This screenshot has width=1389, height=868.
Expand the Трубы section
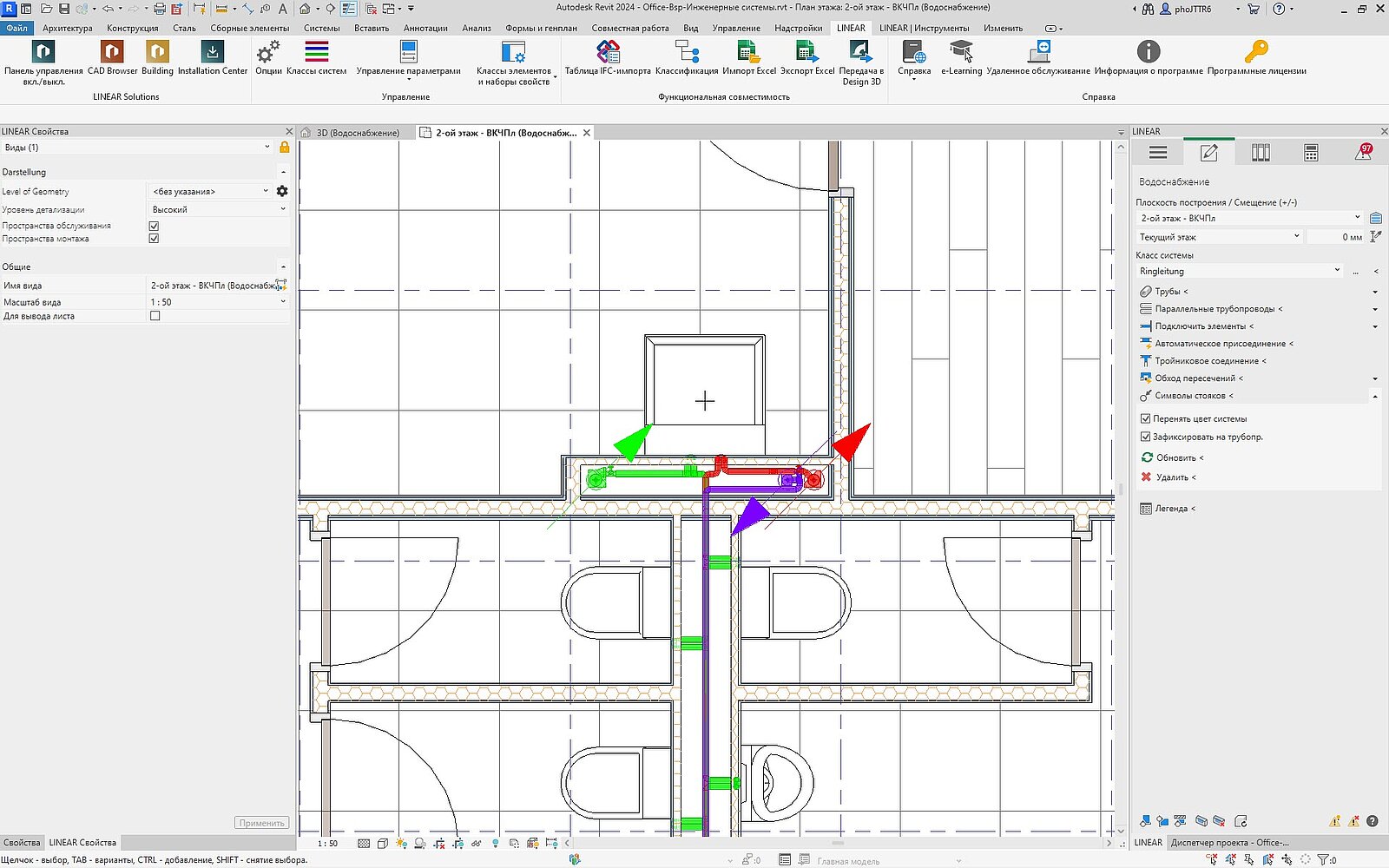pos(1168,292)
